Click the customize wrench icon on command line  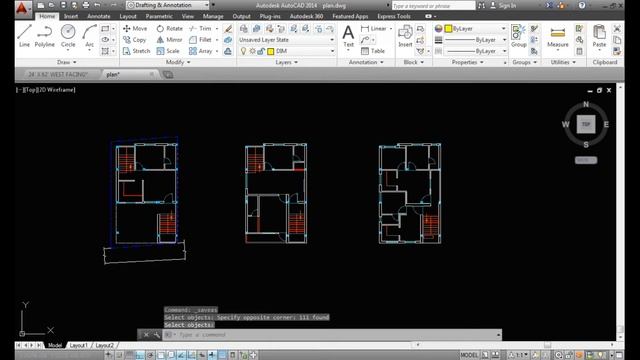(x=157, y=335)
